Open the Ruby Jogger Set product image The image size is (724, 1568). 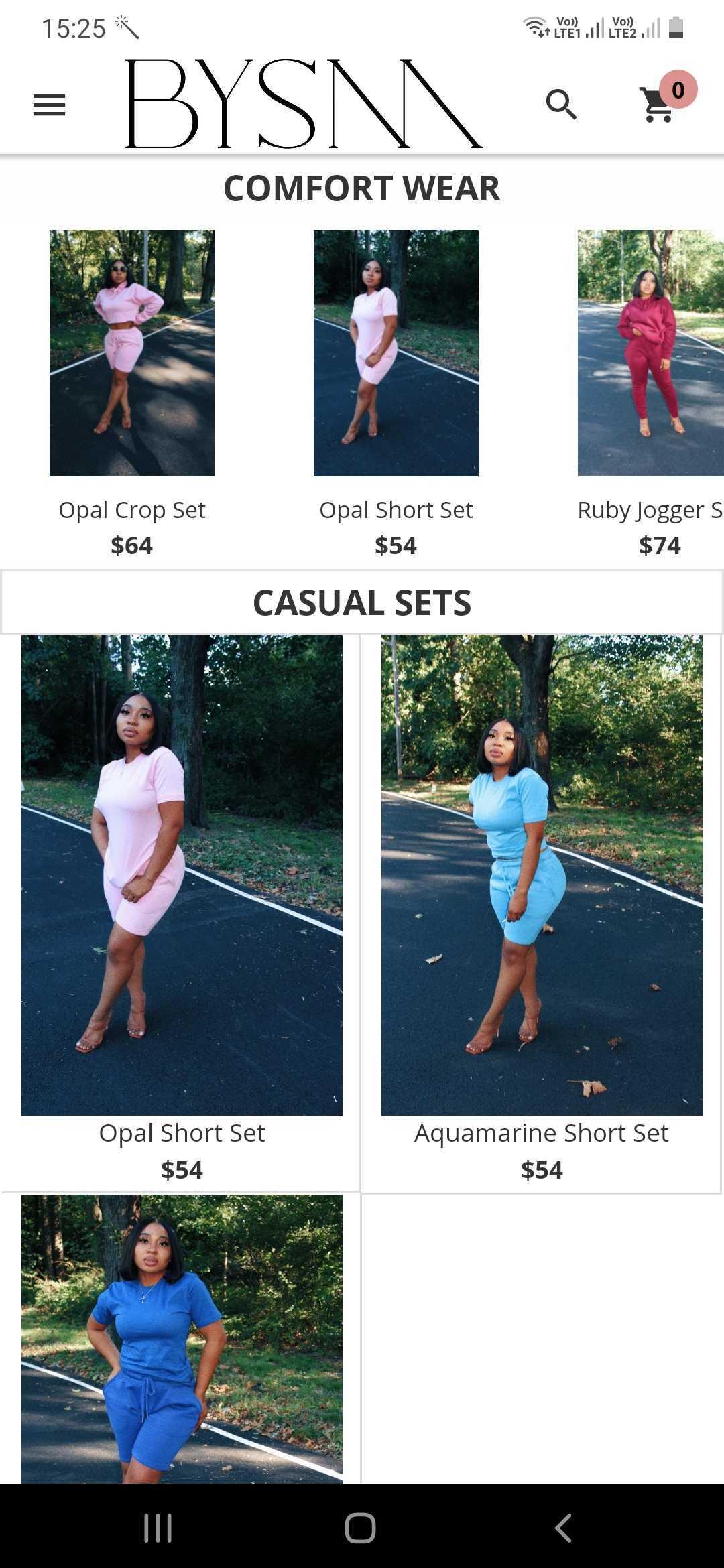pos(651,353)
